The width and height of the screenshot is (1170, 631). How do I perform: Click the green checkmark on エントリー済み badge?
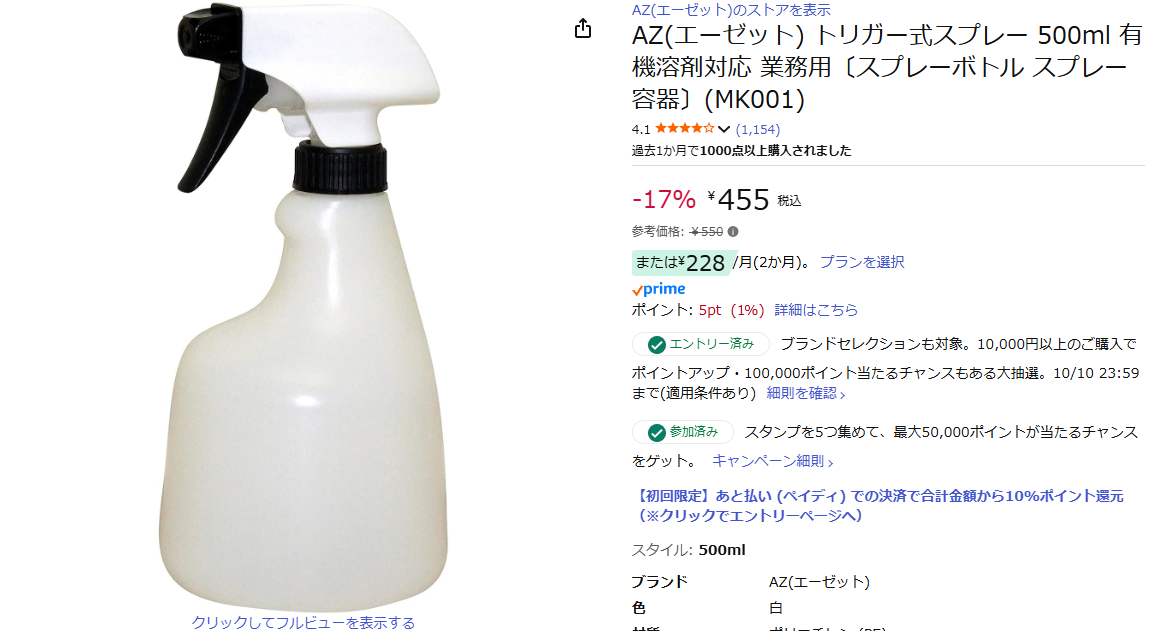click(x=657, y=345)
